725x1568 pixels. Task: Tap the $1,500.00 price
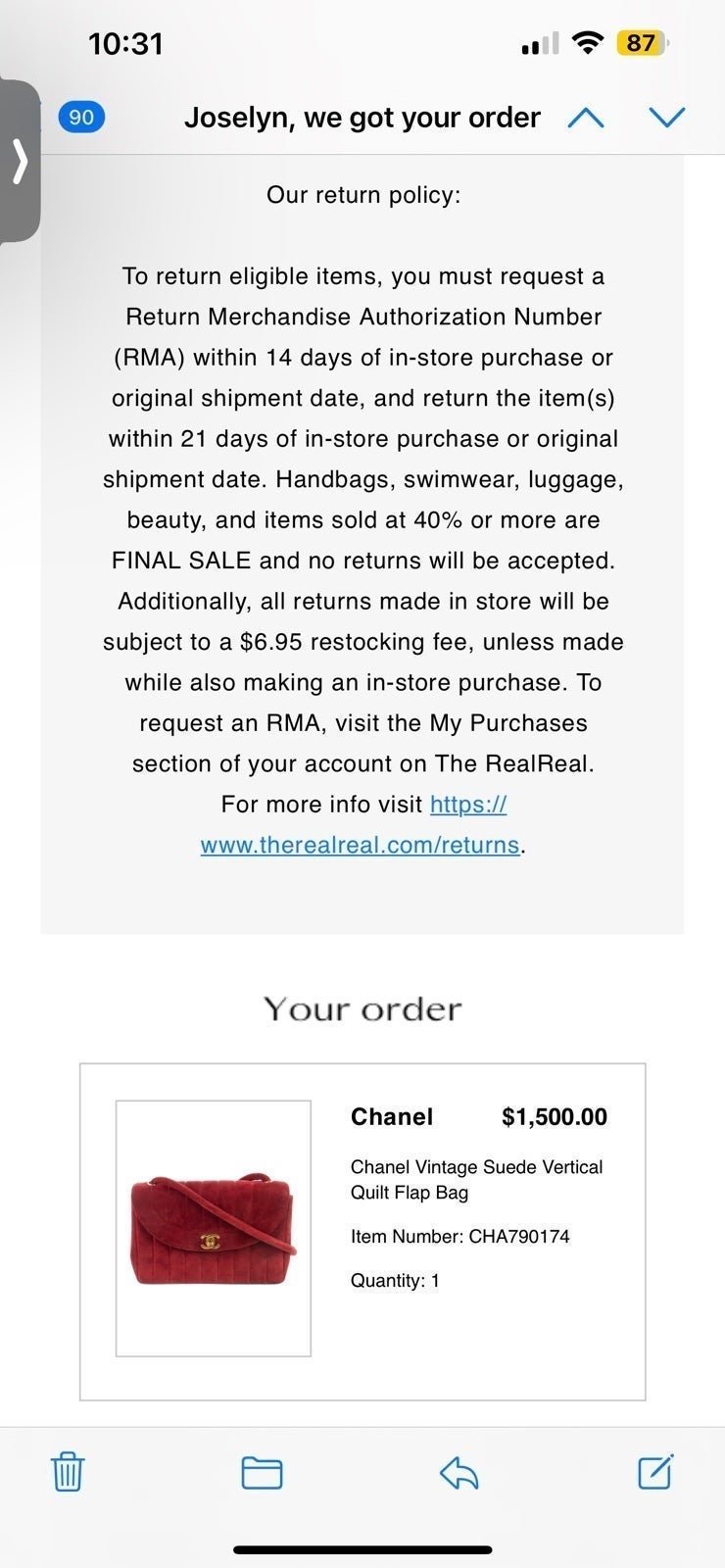pyautogui.click(x=555, y=1116)
